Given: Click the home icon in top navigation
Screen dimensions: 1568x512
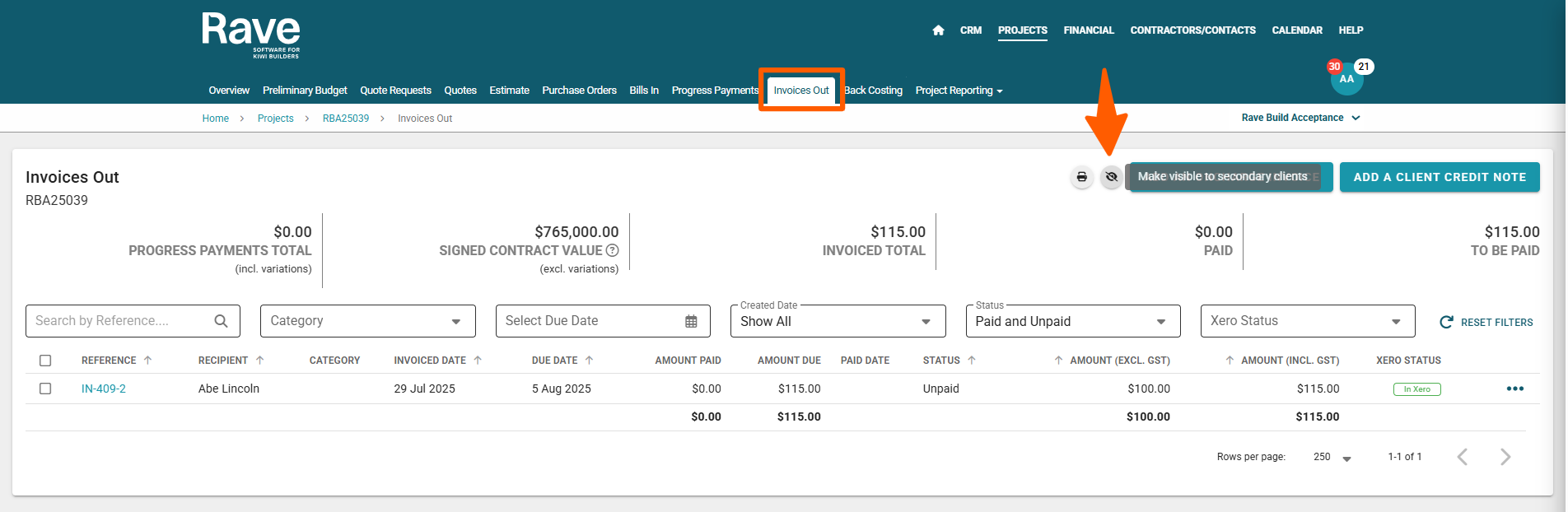Looking at the screenshot, I should 938,30.
